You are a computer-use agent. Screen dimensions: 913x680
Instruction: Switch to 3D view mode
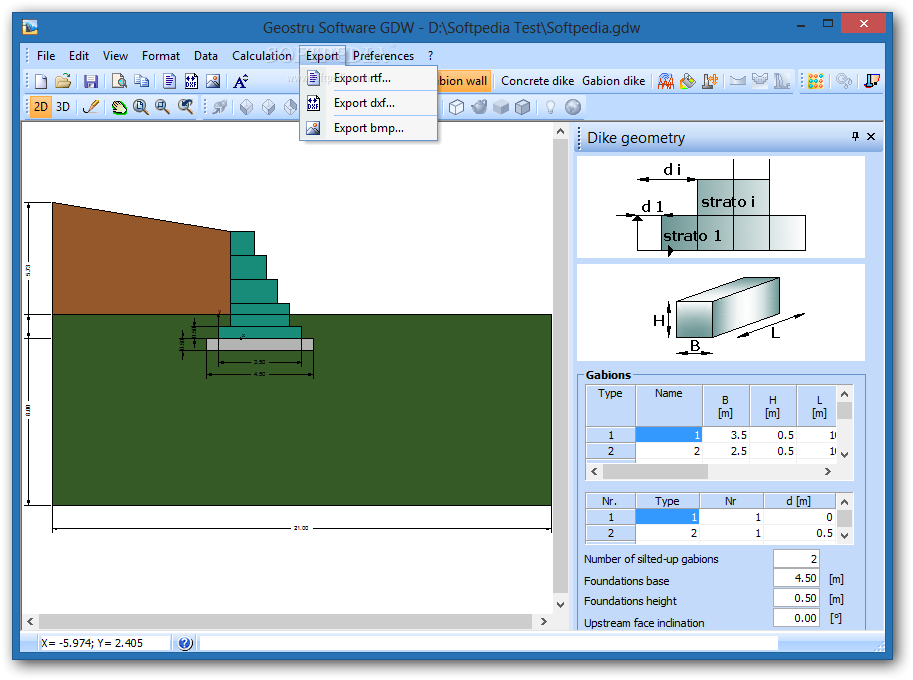point(63,107)
